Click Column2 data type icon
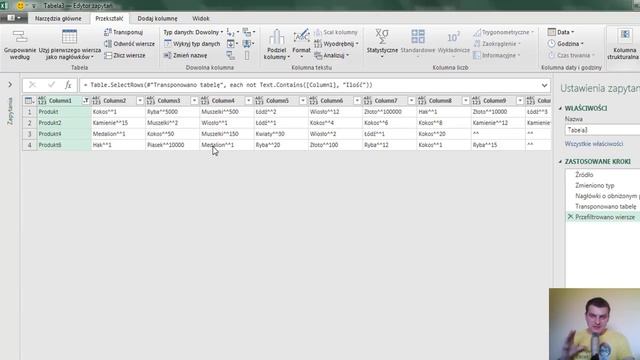 [96, 101]
